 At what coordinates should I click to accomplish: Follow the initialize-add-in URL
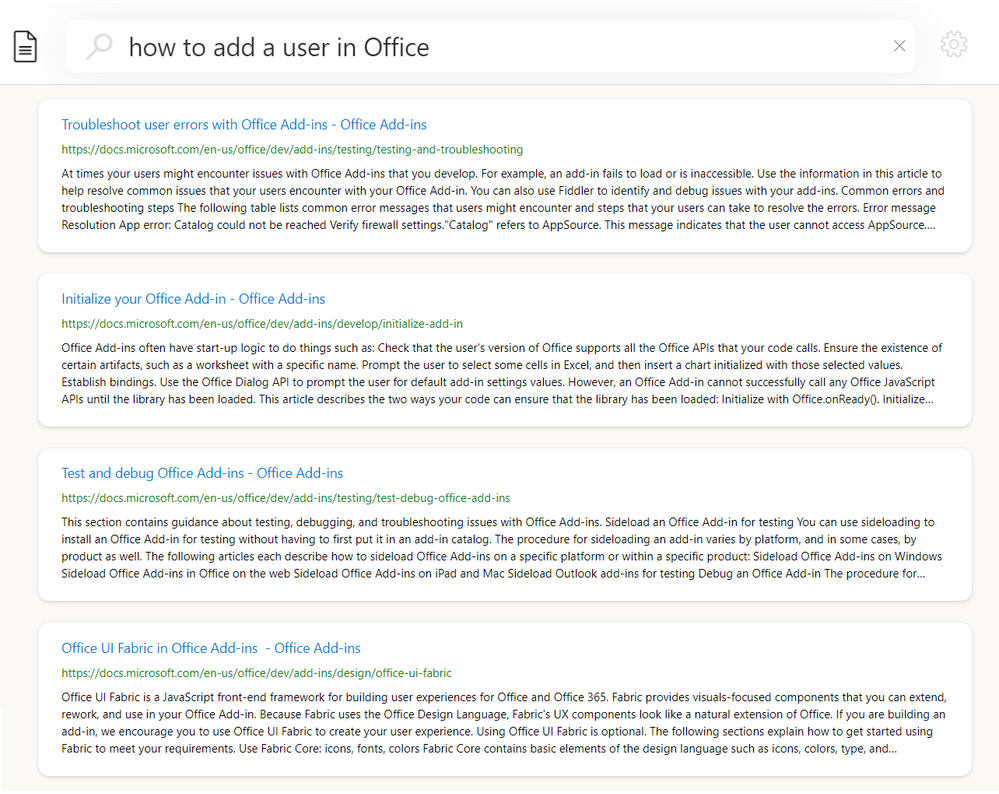[262, 324]
